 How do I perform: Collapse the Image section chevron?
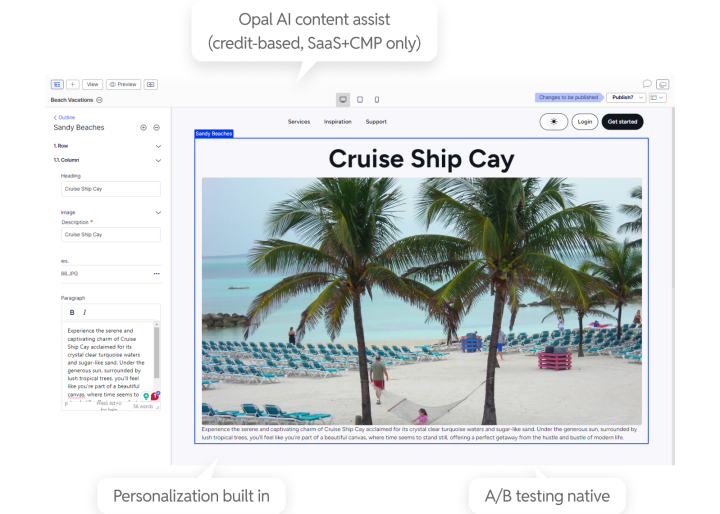(x=158, y=213)
